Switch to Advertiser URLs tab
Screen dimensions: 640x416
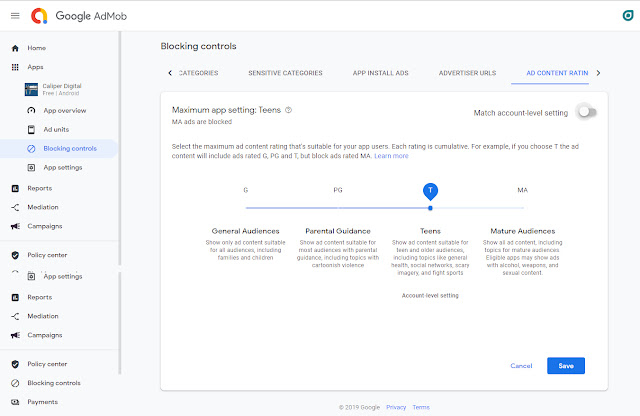click(x=467, y=73)
